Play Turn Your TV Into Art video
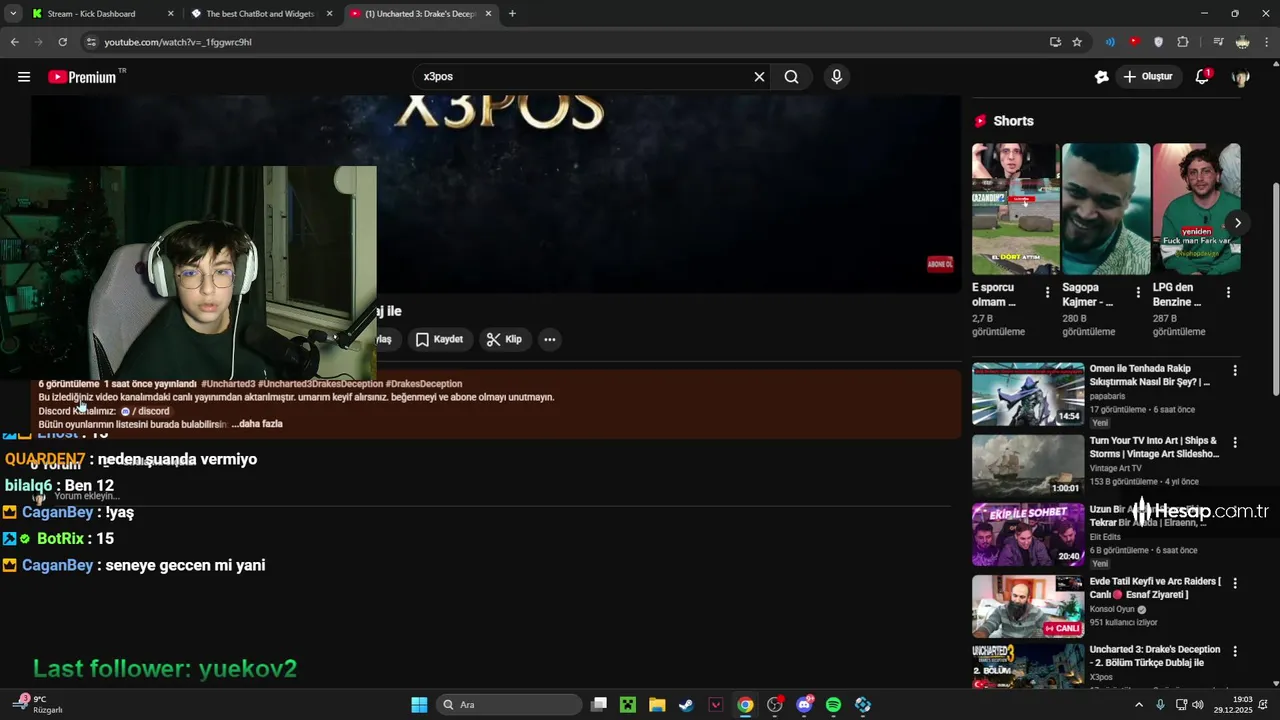This screenshot has height=720, width=1280. coord(1028,465)
